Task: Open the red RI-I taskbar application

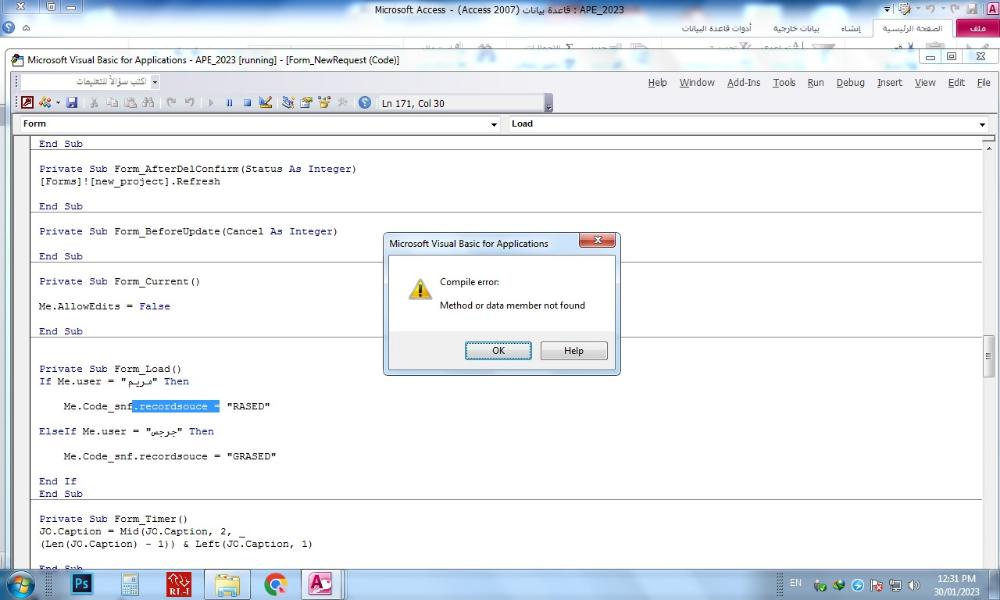Action: tap(179, 584)
